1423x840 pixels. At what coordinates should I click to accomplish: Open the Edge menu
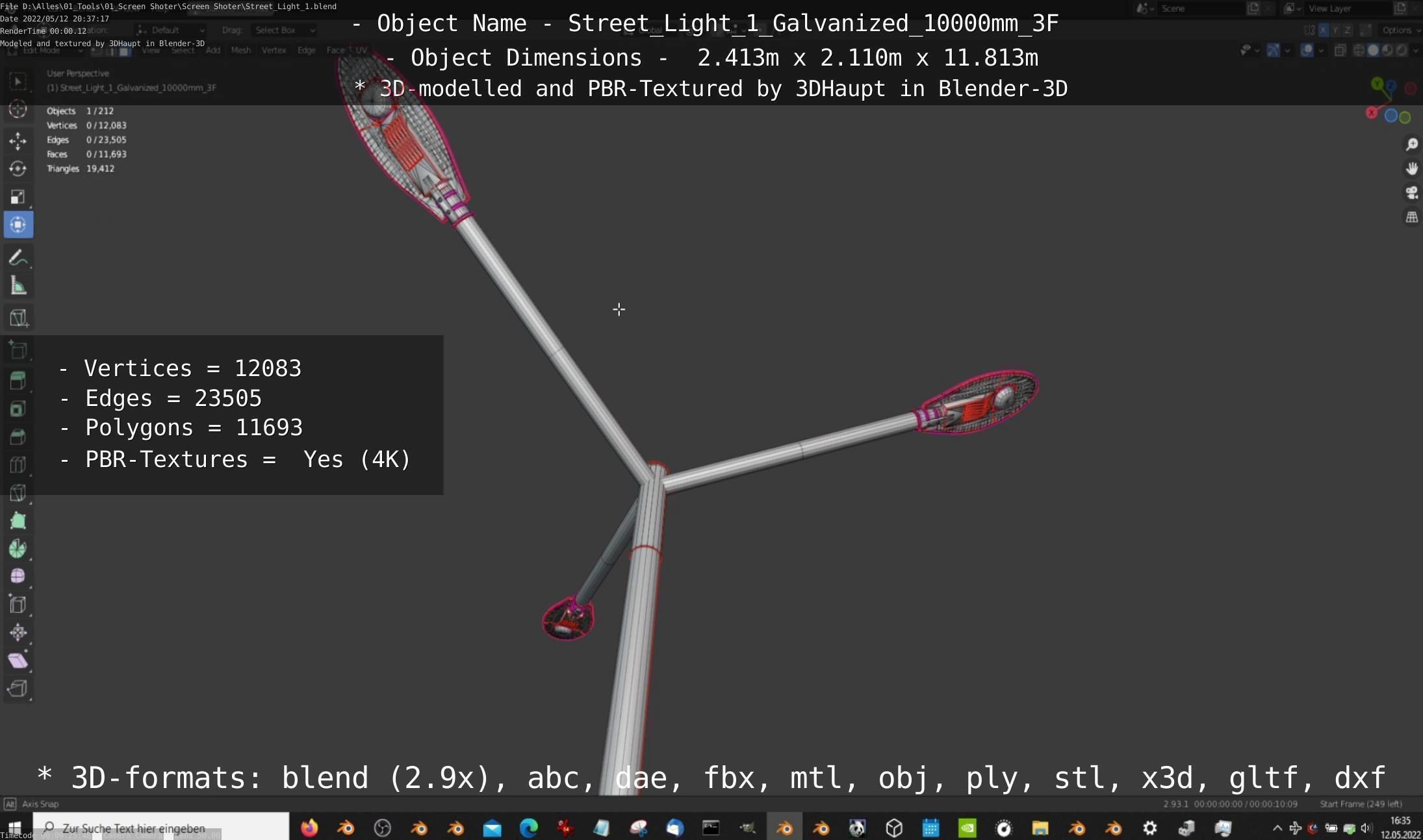point(306,50)
